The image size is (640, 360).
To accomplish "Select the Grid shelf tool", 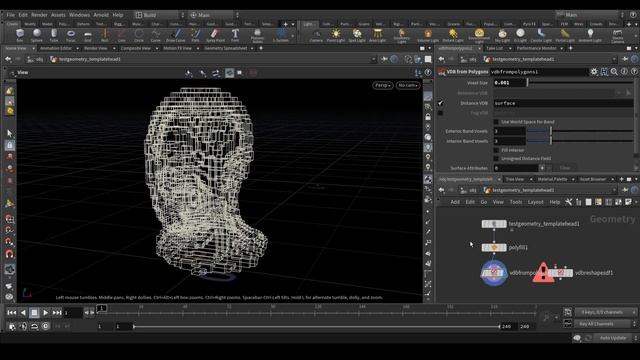I will point(88,35).
